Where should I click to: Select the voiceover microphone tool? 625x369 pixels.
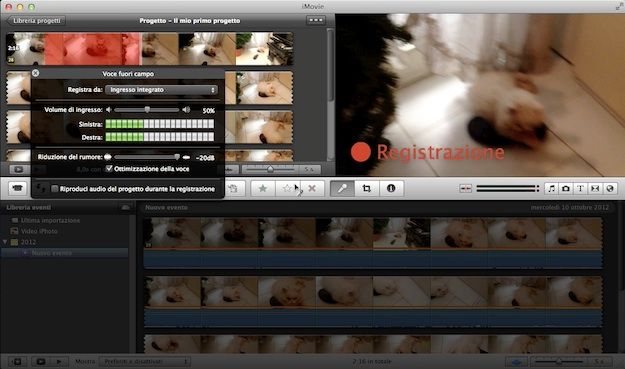342,188
